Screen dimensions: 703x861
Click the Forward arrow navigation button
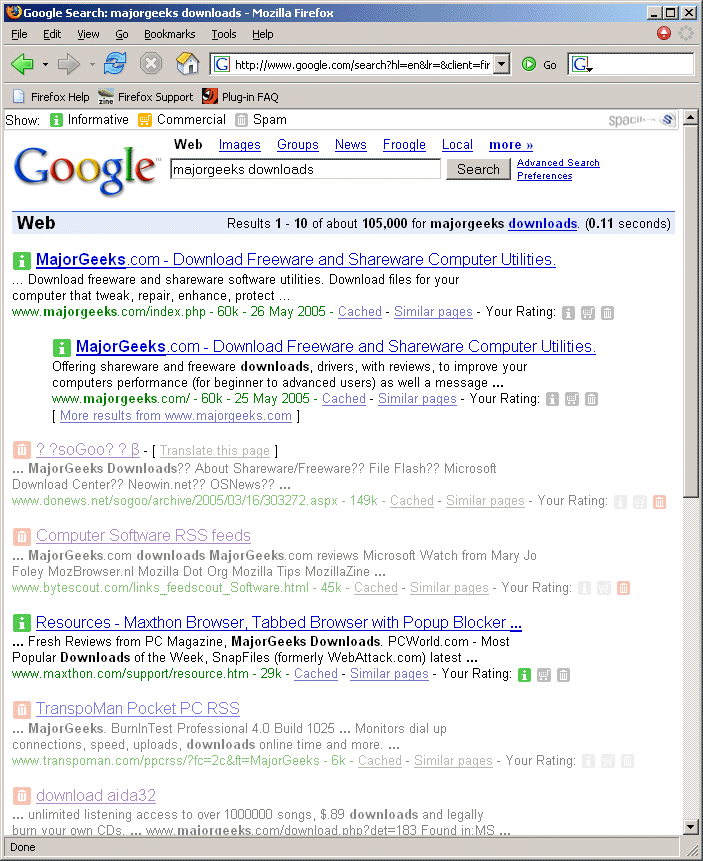(69, 64)
